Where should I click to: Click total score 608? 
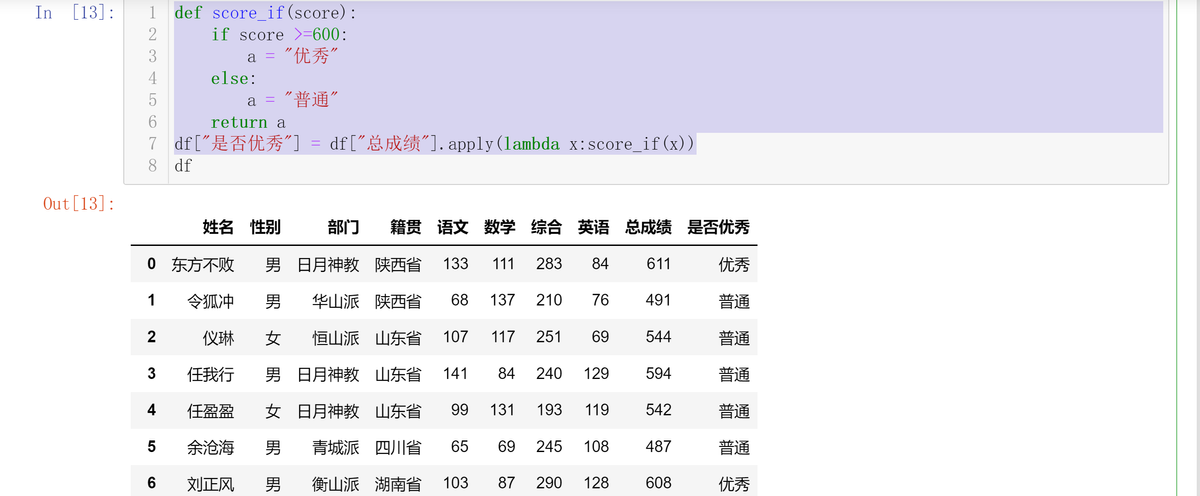coord(659,483)
